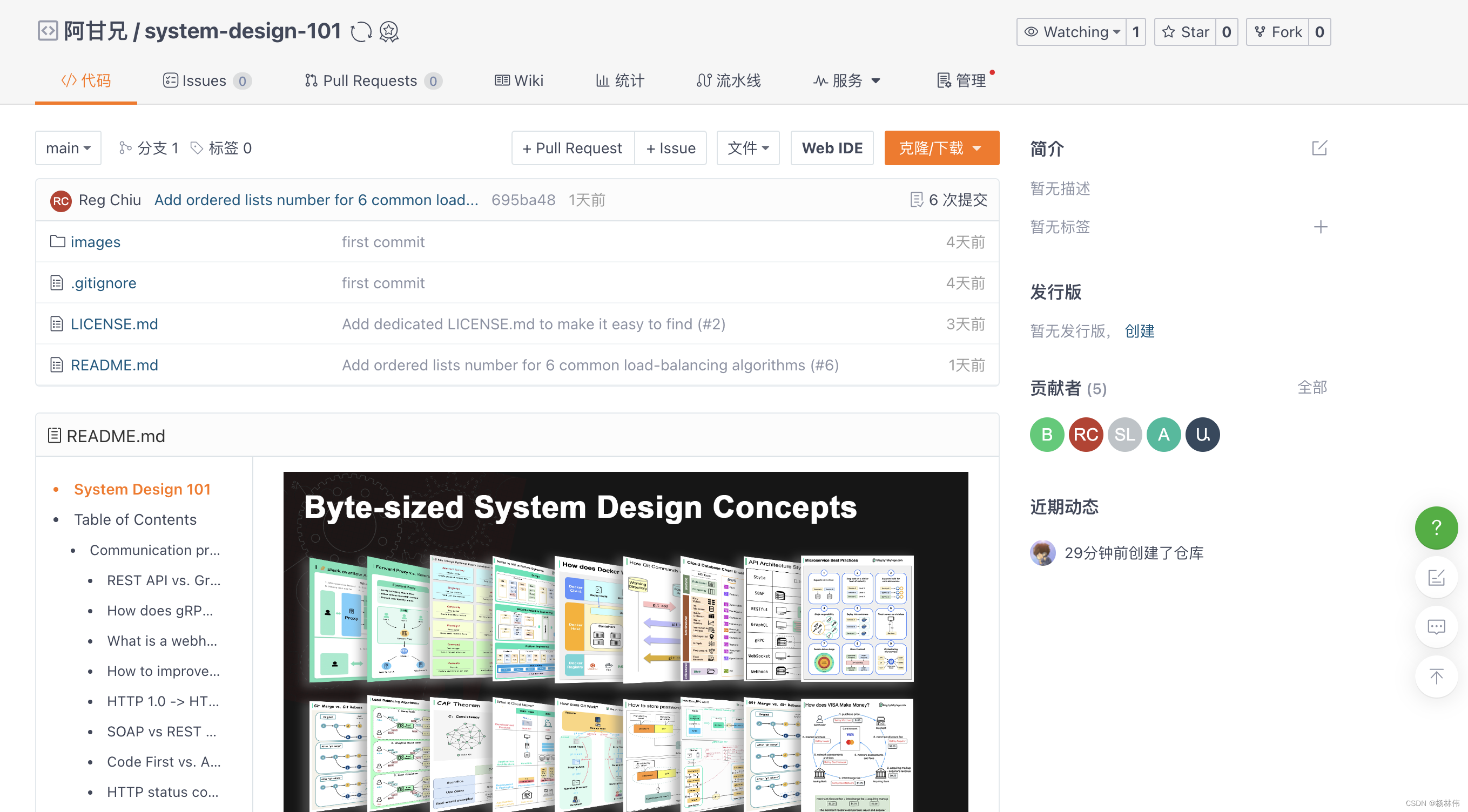Open the main branch dropdown
This screenshot has width=1468, height=812.
[68, 147]
